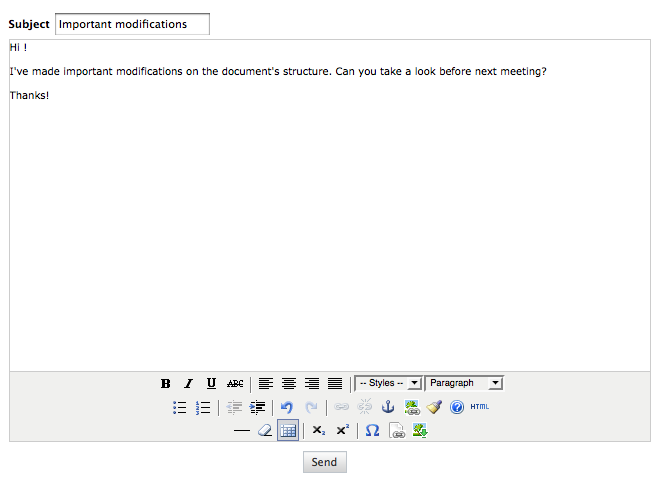The height and width of the screenshot is (484, 661).
Task: Insert a bulleted list
Action: point(180,407)
